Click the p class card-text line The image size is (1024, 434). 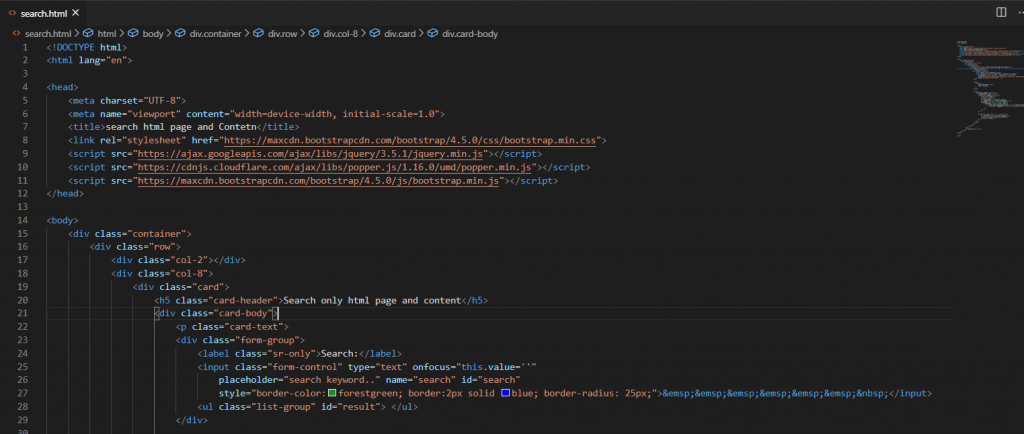(x=232, y=327)
